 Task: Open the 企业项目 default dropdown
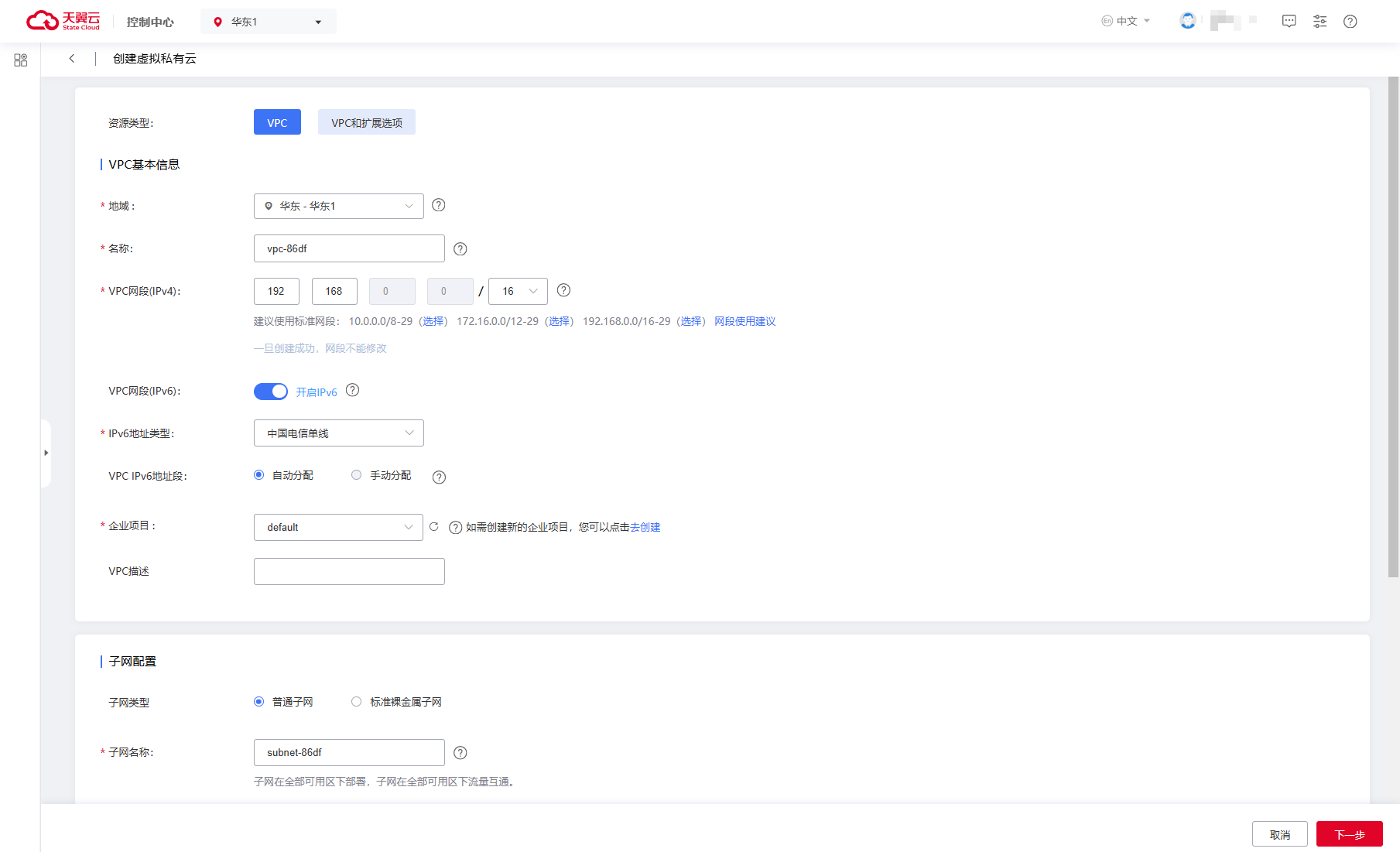click(339, 527)
